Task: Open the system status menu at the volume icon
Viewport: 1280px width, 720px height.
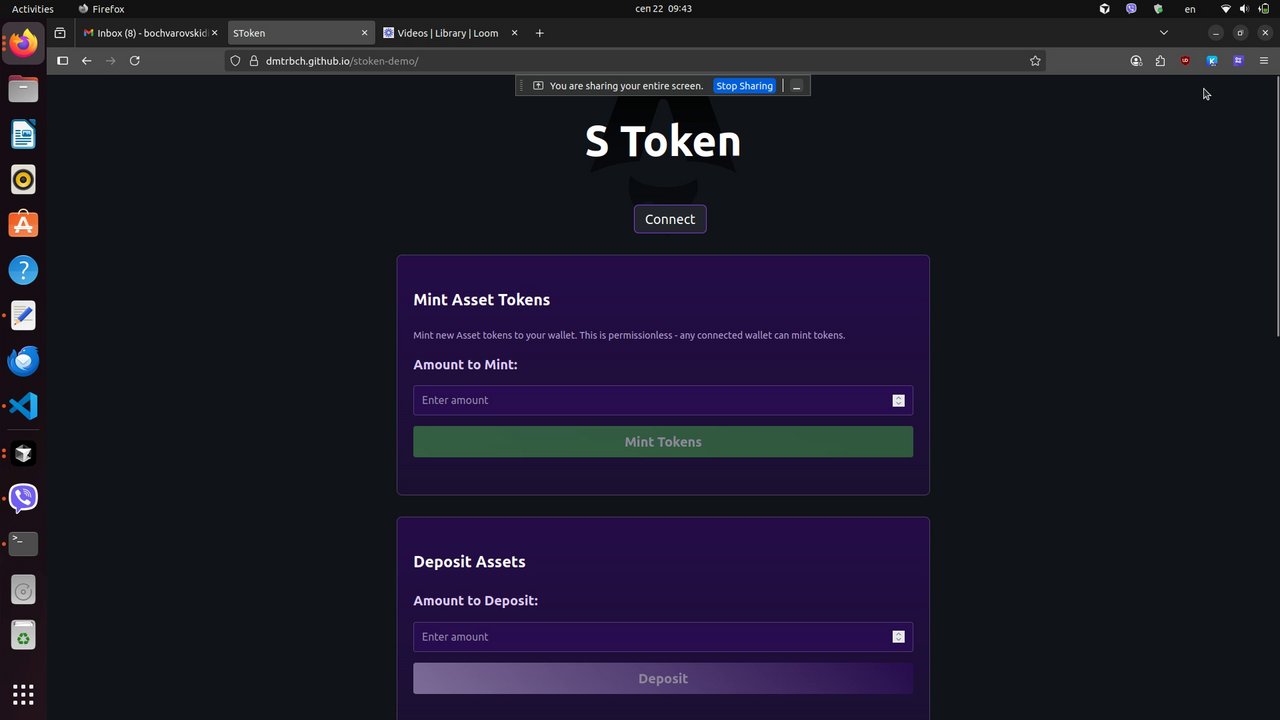Action: tap(1244, 9)
